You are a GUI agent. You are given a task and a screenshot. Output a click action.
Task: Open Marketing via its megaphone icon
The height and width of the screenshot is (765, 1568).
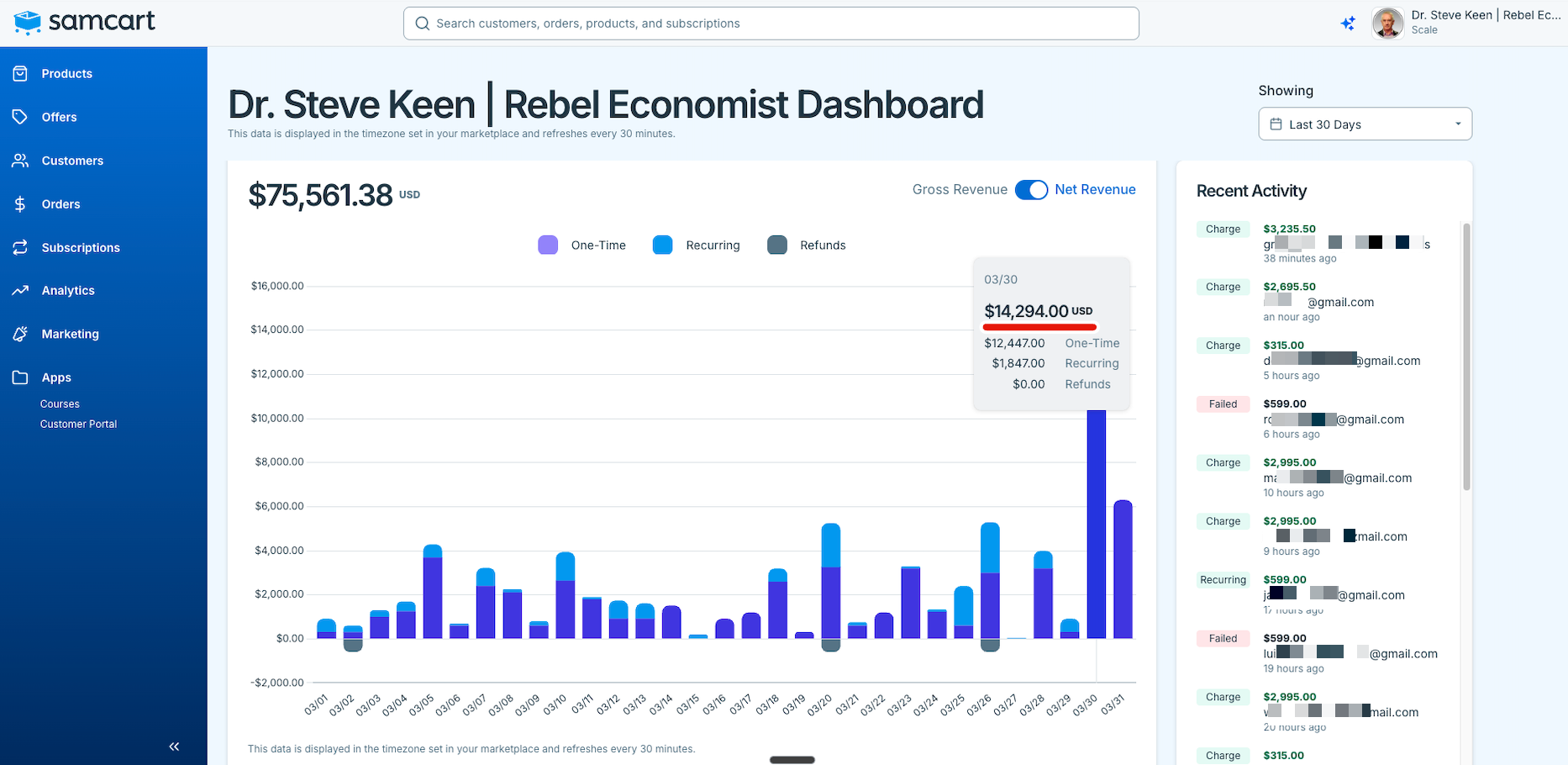pyautogui.click(x=20, y=335)
